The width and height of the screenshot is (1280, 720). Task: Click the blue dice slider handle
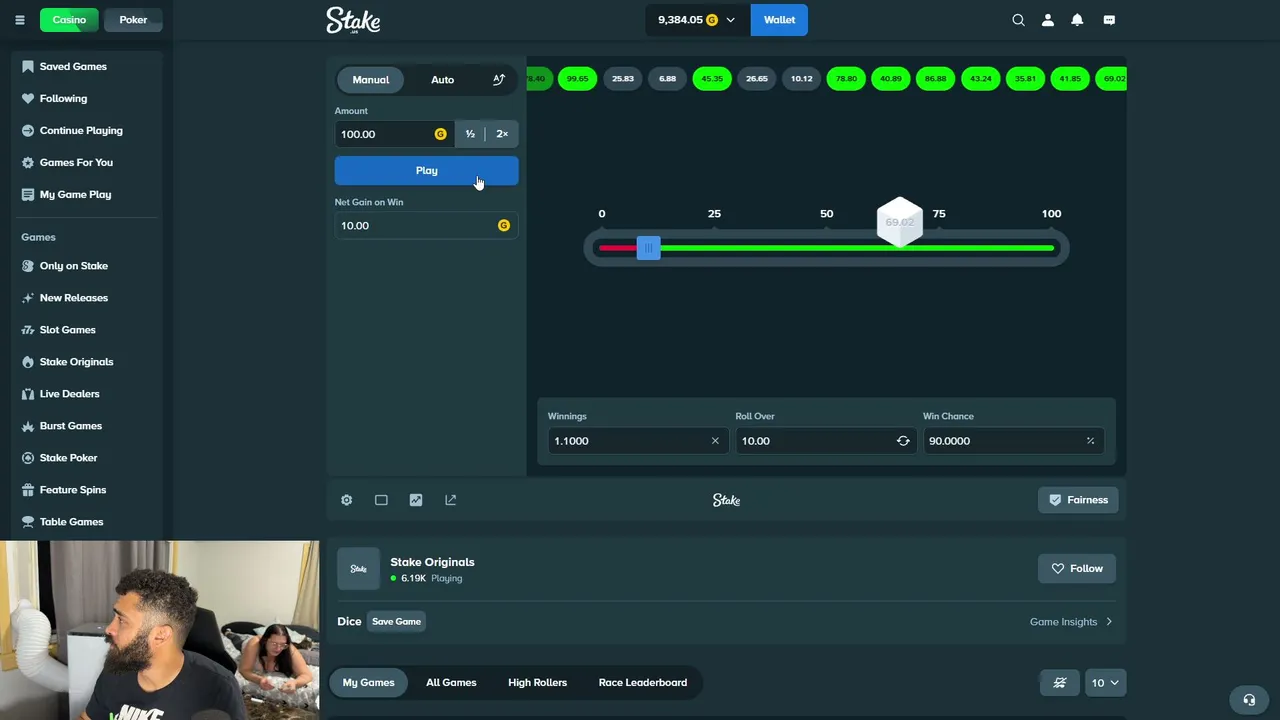pos(648,248)
